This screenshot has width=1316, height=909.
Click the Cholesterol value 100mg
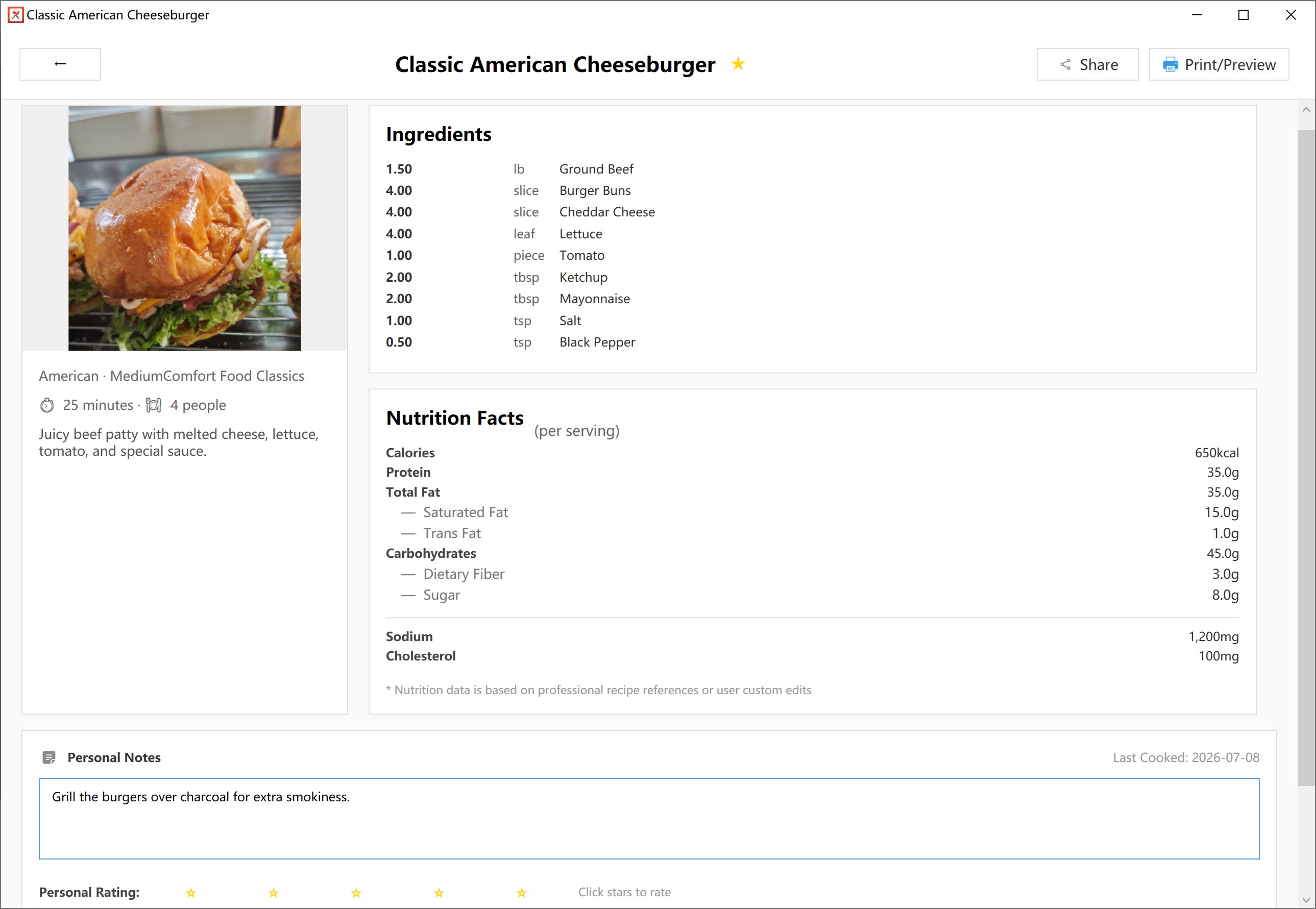[1218, 656]
